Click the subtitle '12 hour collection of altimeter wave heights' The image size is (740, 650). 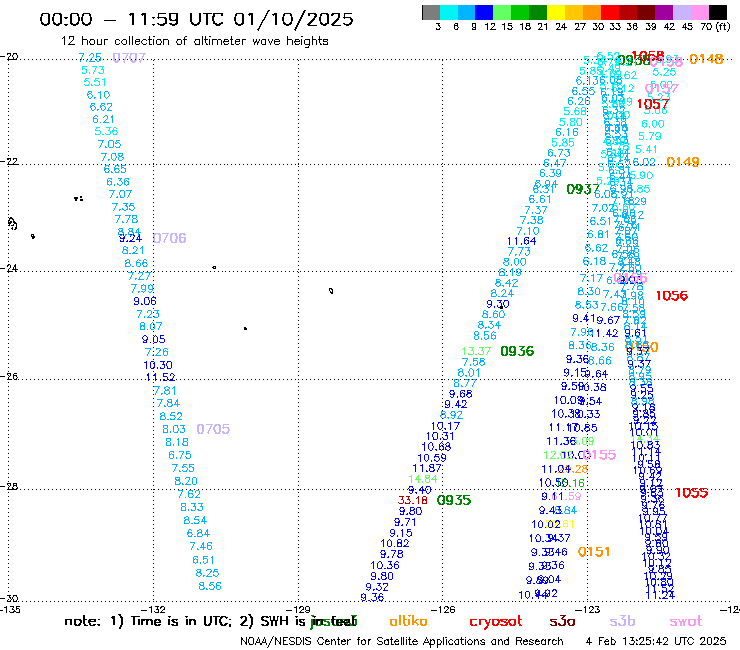click(x=194, y=41)
